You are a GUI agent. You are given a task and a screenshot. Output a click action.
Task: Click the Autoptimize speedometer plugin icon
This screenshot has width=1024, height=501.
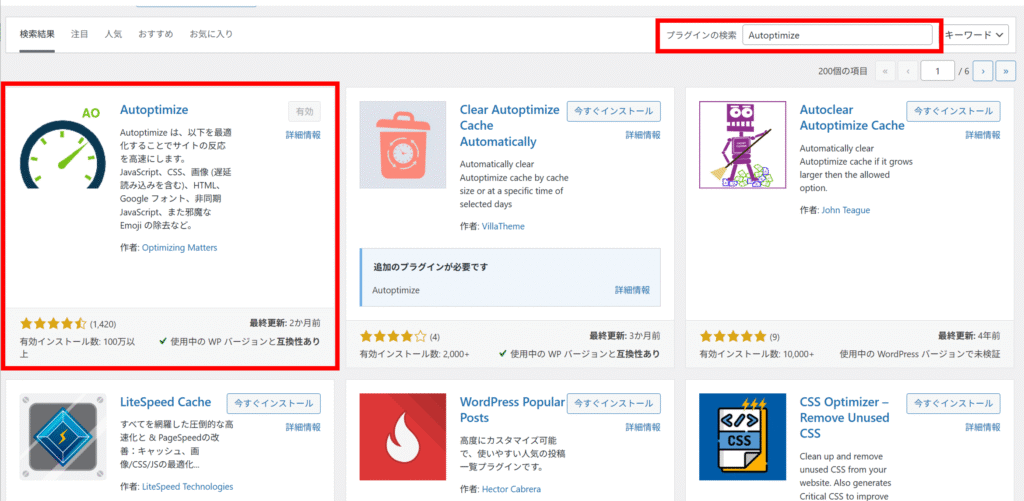click(63, 144)
